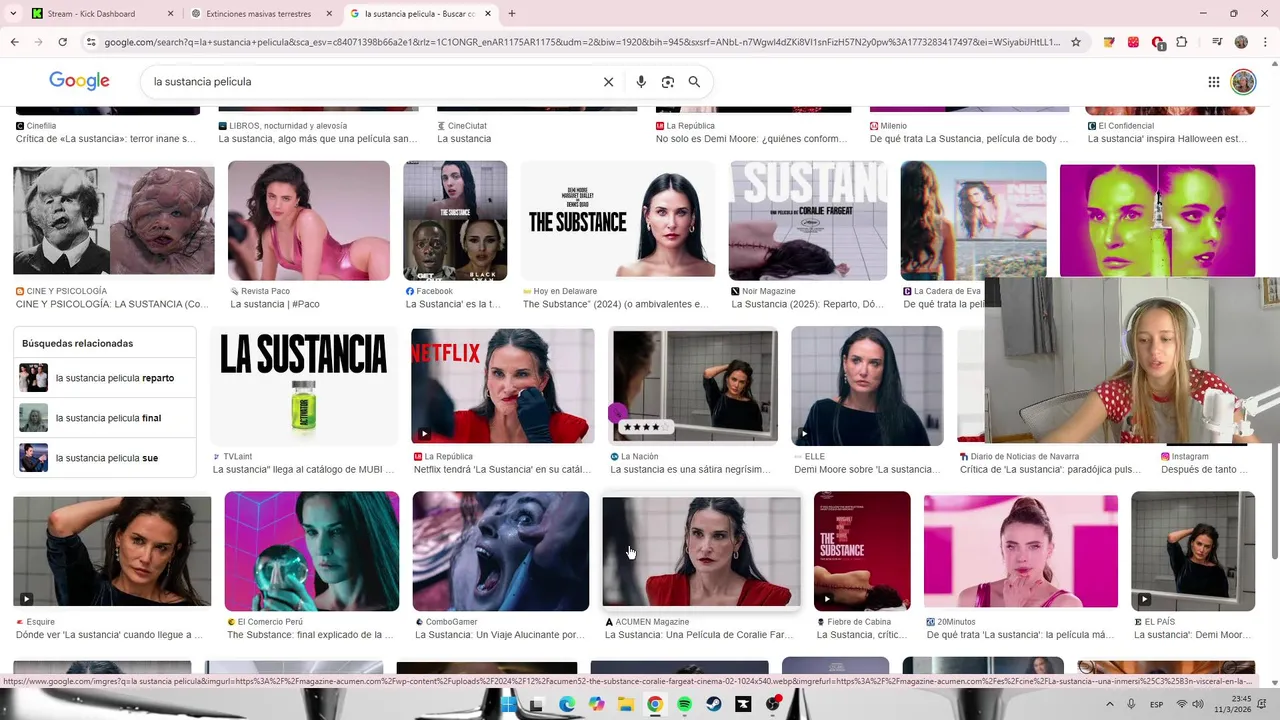Open the La República Netflix image result
1280x720 pixels.
tap(503, 386)
